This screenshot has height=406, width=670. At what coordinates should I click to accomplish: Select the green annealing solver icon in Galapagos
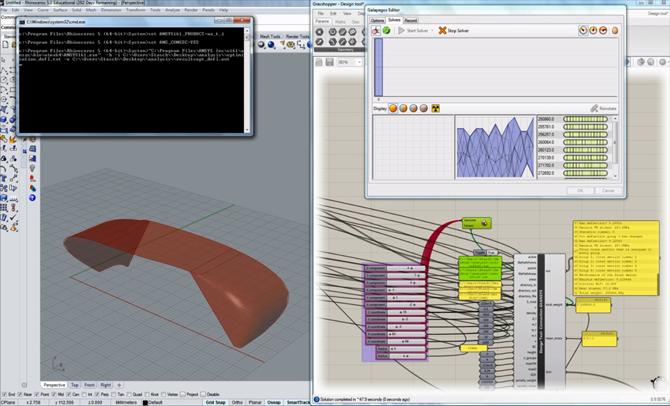click(x=386, y=30)
